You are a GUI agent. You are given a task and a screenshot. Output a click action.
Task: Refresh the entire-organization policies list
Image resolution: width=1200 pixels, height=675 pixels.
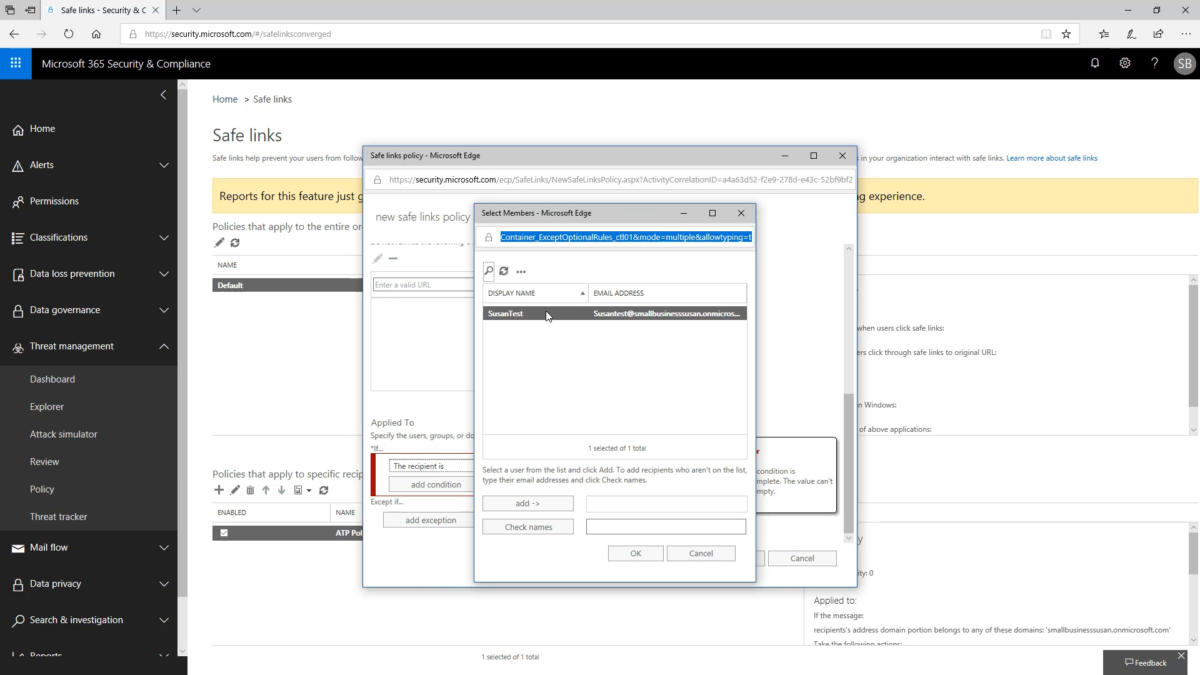coord(235,242)
